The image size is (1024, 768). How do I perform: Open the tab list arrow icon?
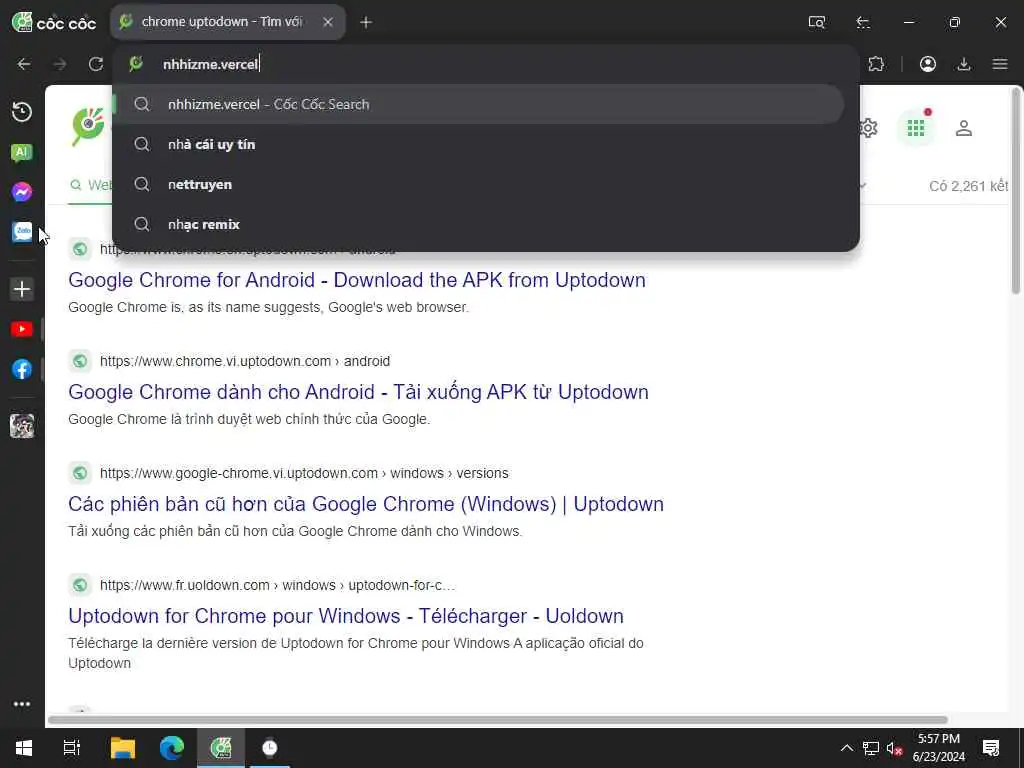click(863, 22)
